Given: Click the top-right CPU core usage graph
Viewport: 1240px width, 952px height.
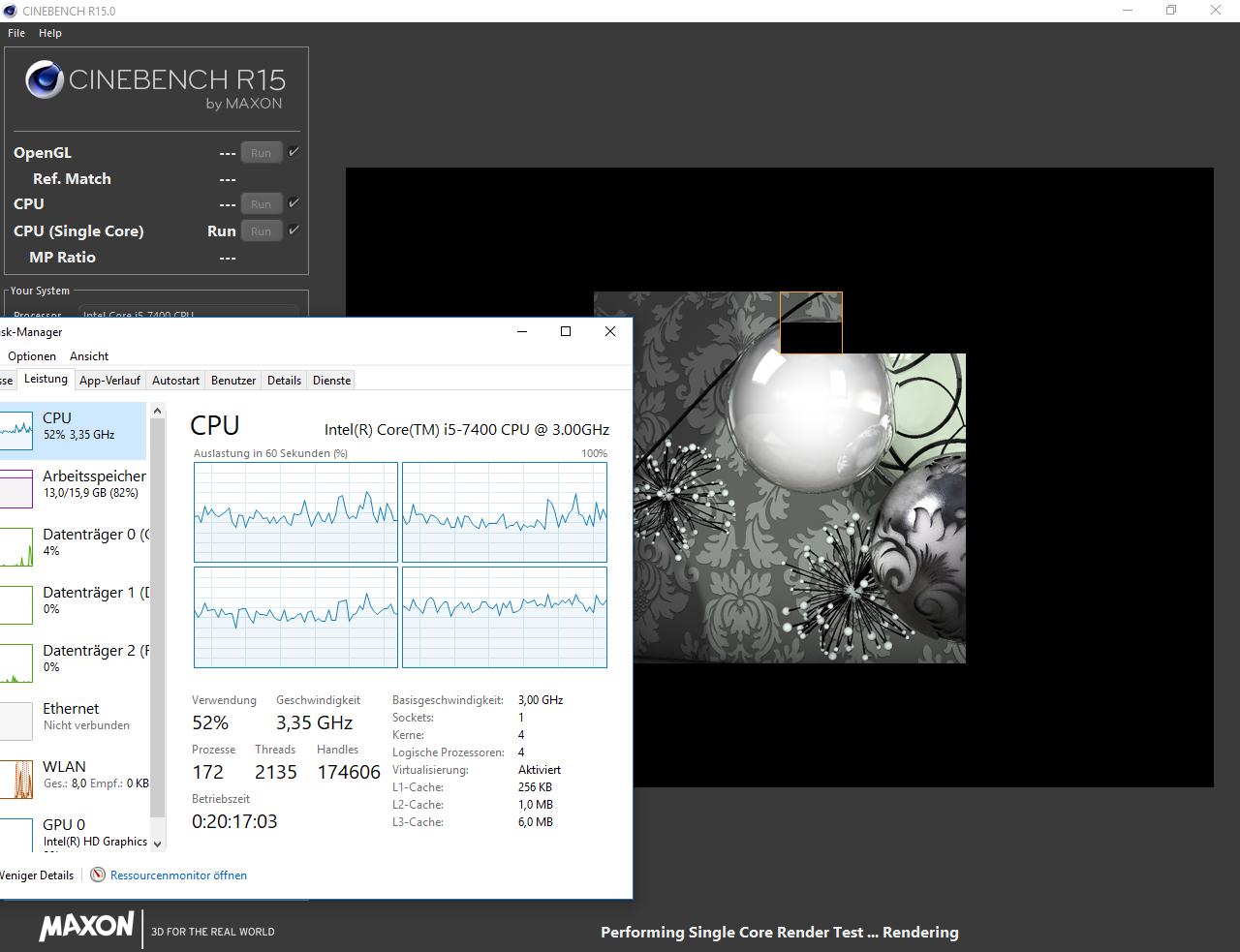Looking at the screenshot, I should [505, 512].
